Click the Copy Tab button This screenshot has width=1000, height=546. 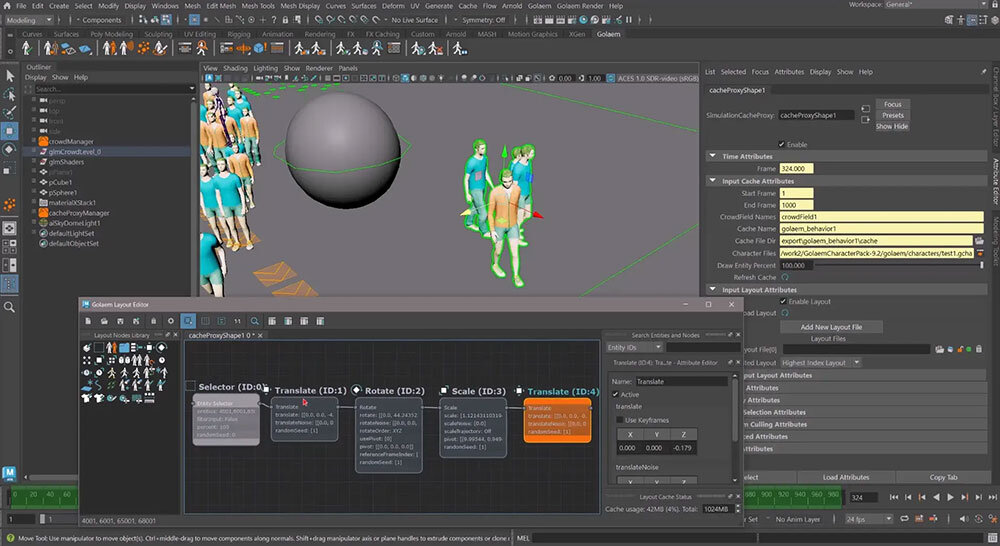point(943,477)
